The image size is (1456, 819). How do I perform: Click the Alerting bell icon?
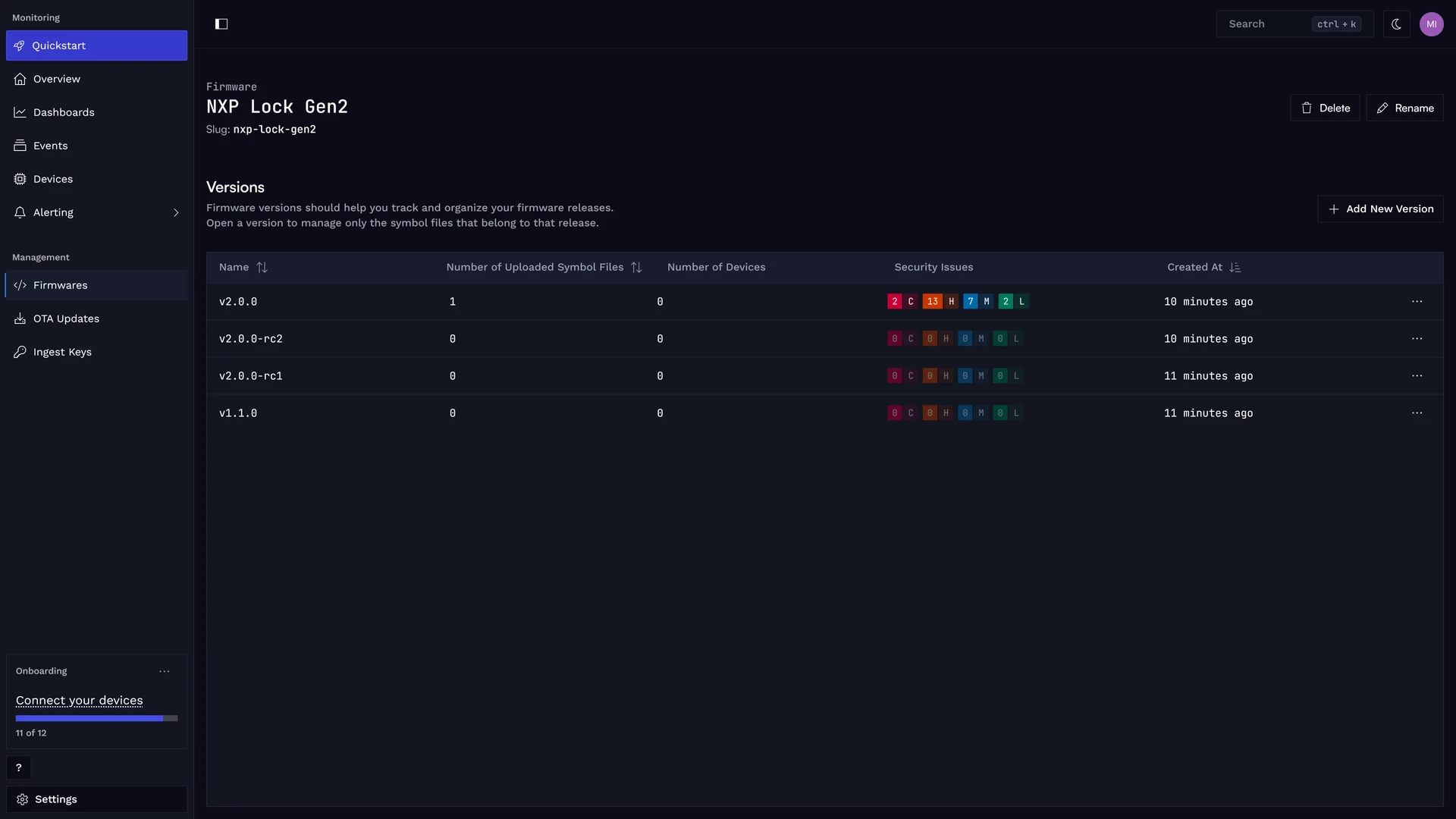(20, 212)
